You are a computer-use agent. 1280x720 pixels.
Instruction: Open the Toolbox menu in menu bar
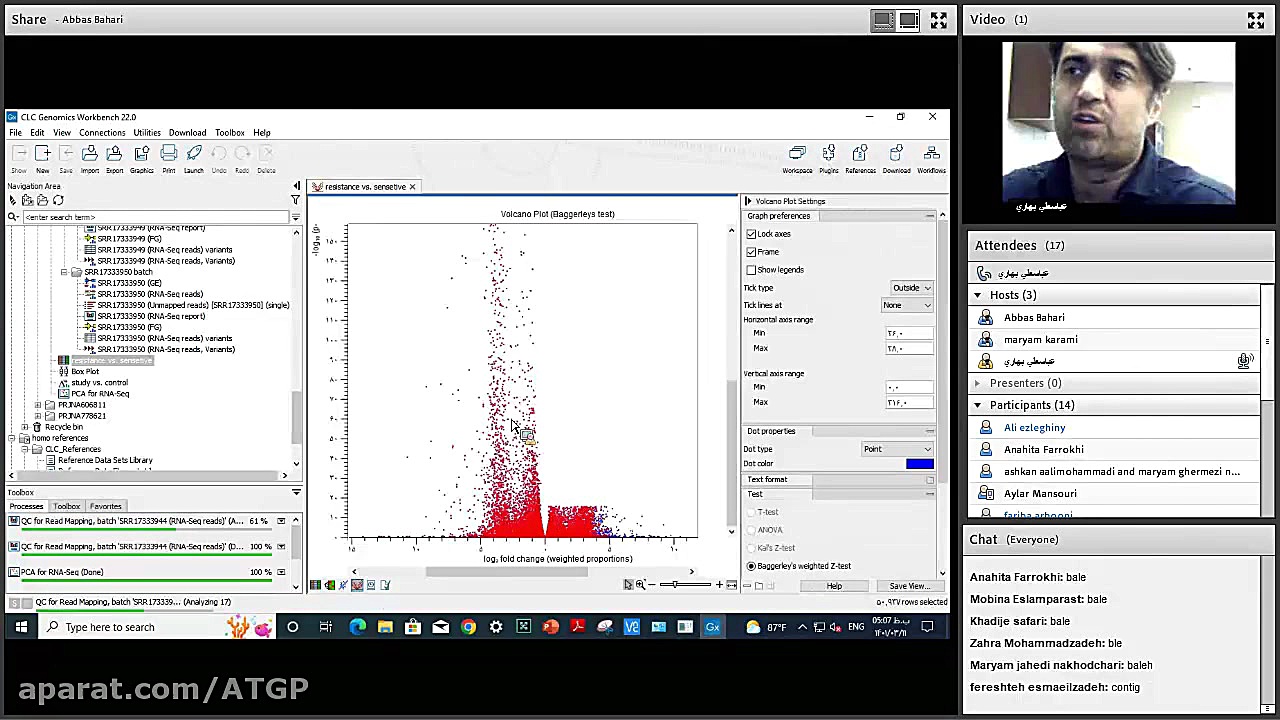pos(229,133)
